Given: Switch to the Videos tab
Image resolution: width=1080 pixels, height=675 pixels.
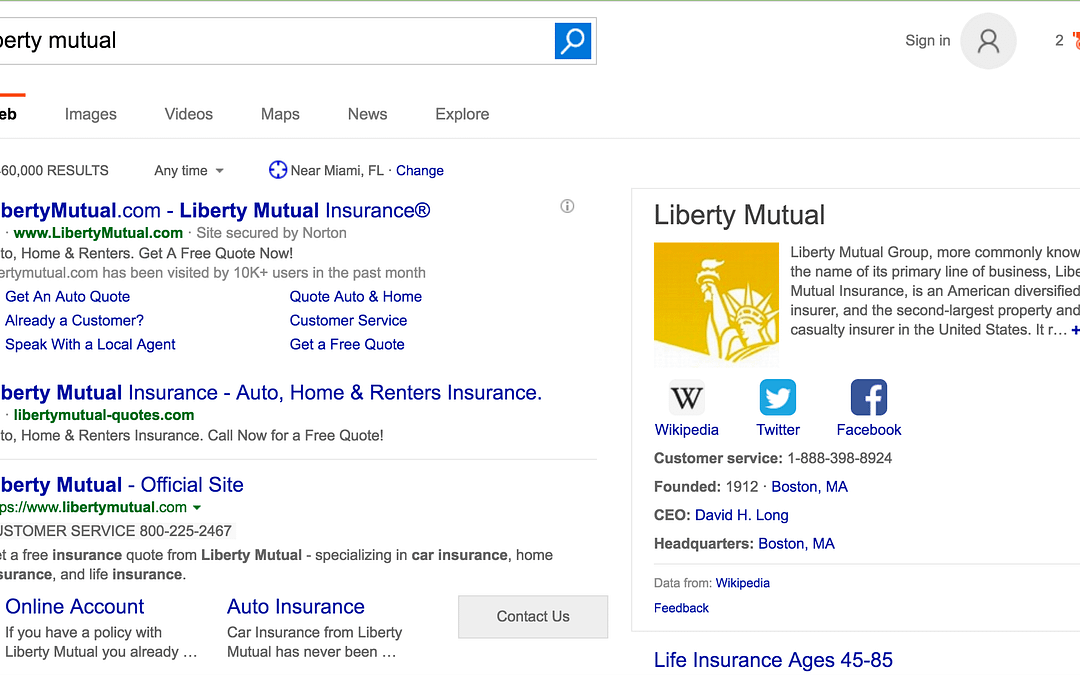Looking at the screenshot, I should pyautogui.click(x=189, y=114).
